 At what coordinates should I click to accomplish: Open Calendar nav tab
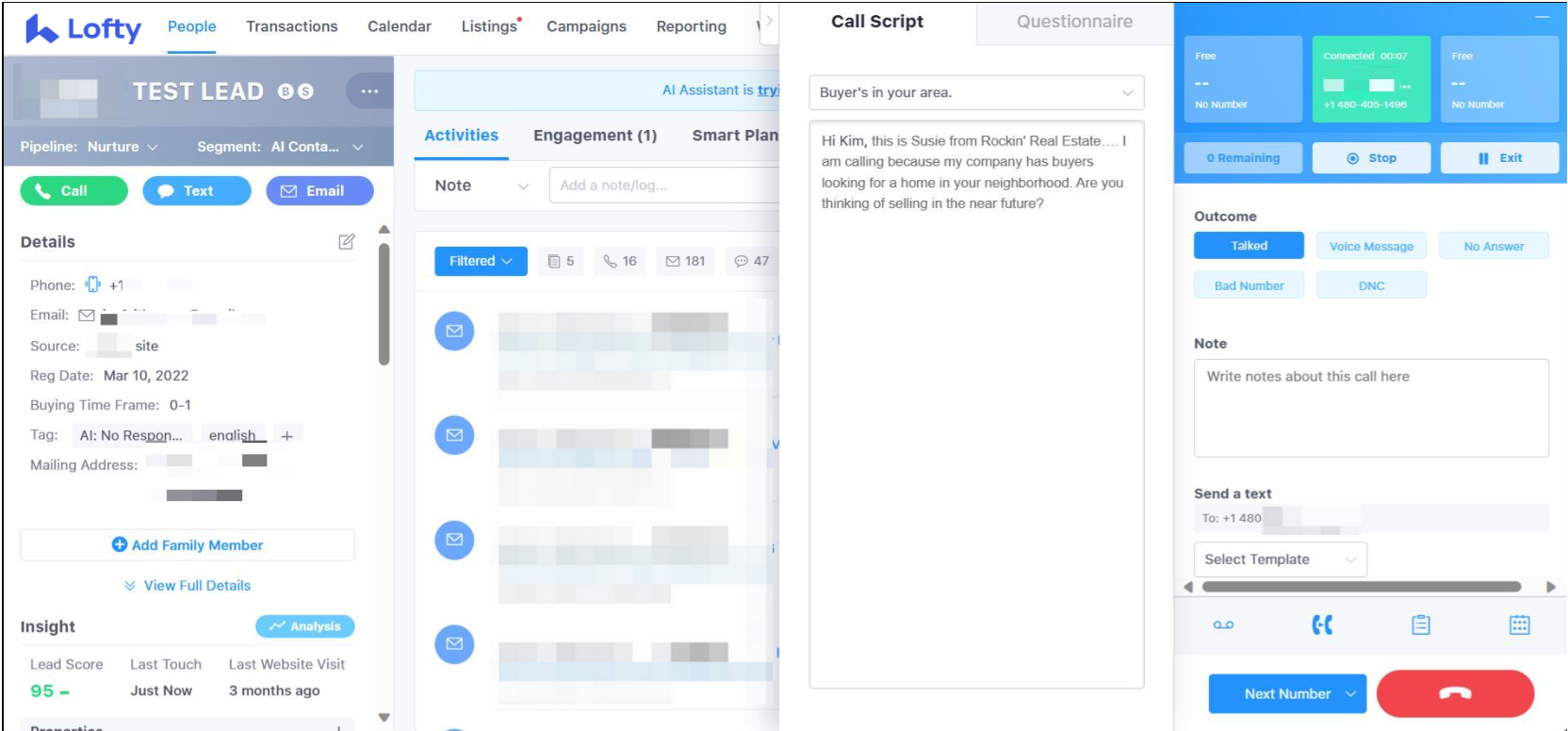pyautogui.click(x=400, y=26)
